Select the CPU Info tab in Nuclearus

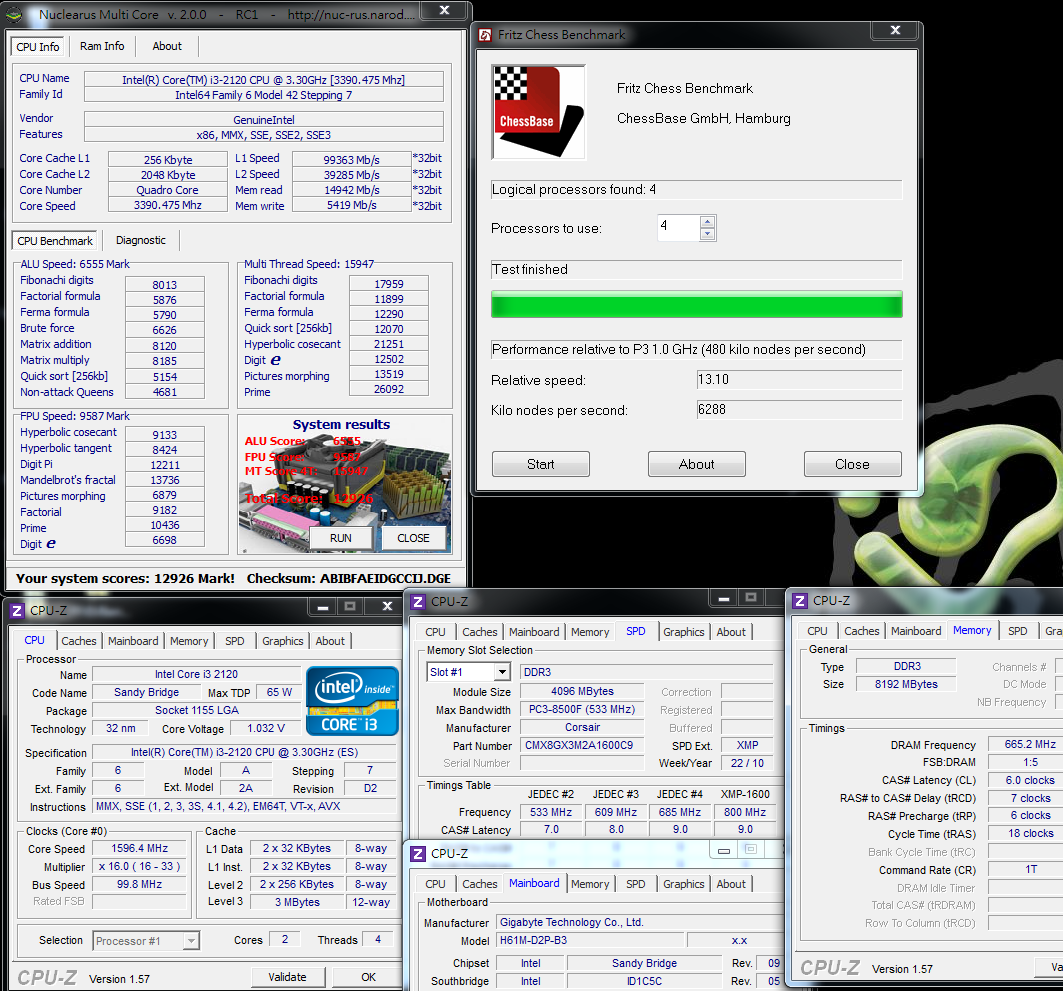37,47
